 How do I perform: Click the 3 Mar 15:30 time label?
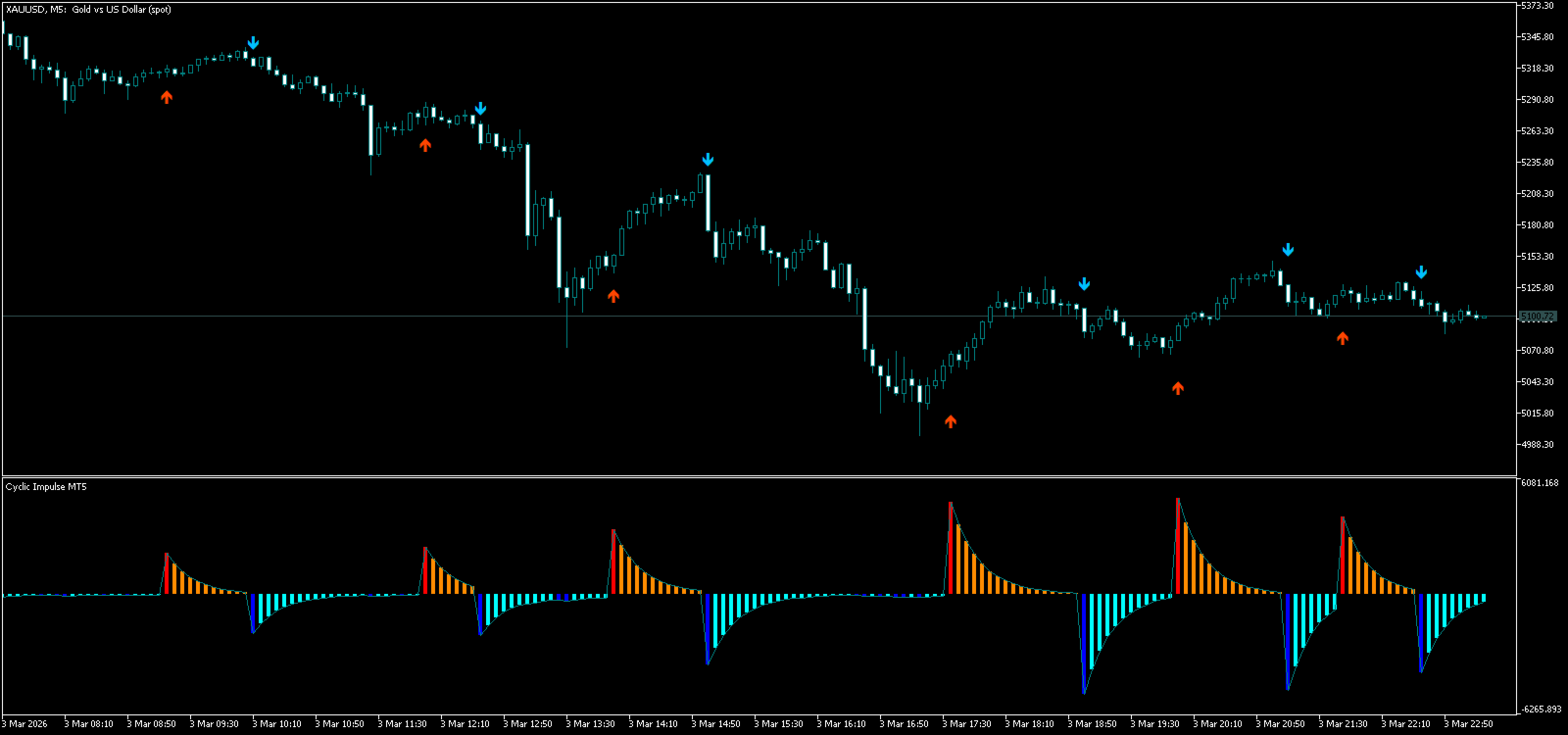[x=779, y=724]
